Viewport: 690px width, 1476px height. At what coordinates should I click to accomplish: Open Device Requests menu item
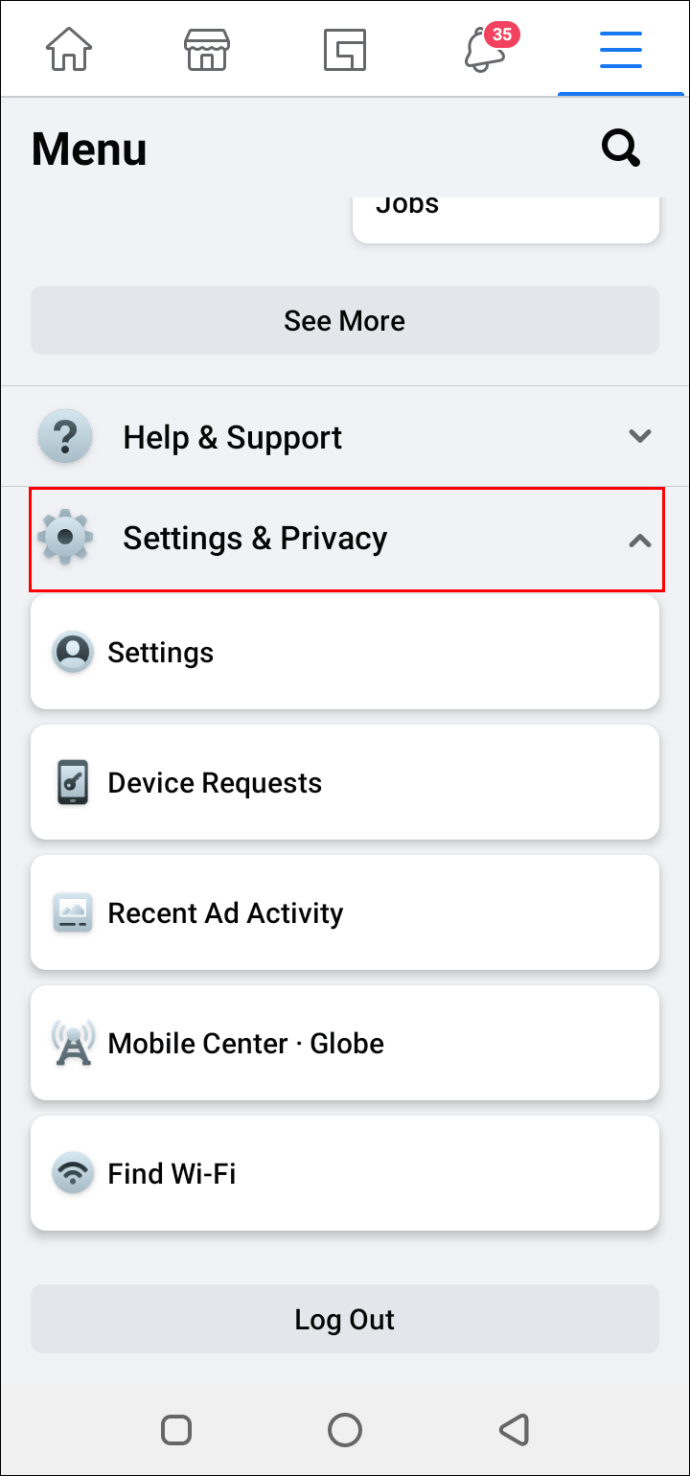coord(345,782)
